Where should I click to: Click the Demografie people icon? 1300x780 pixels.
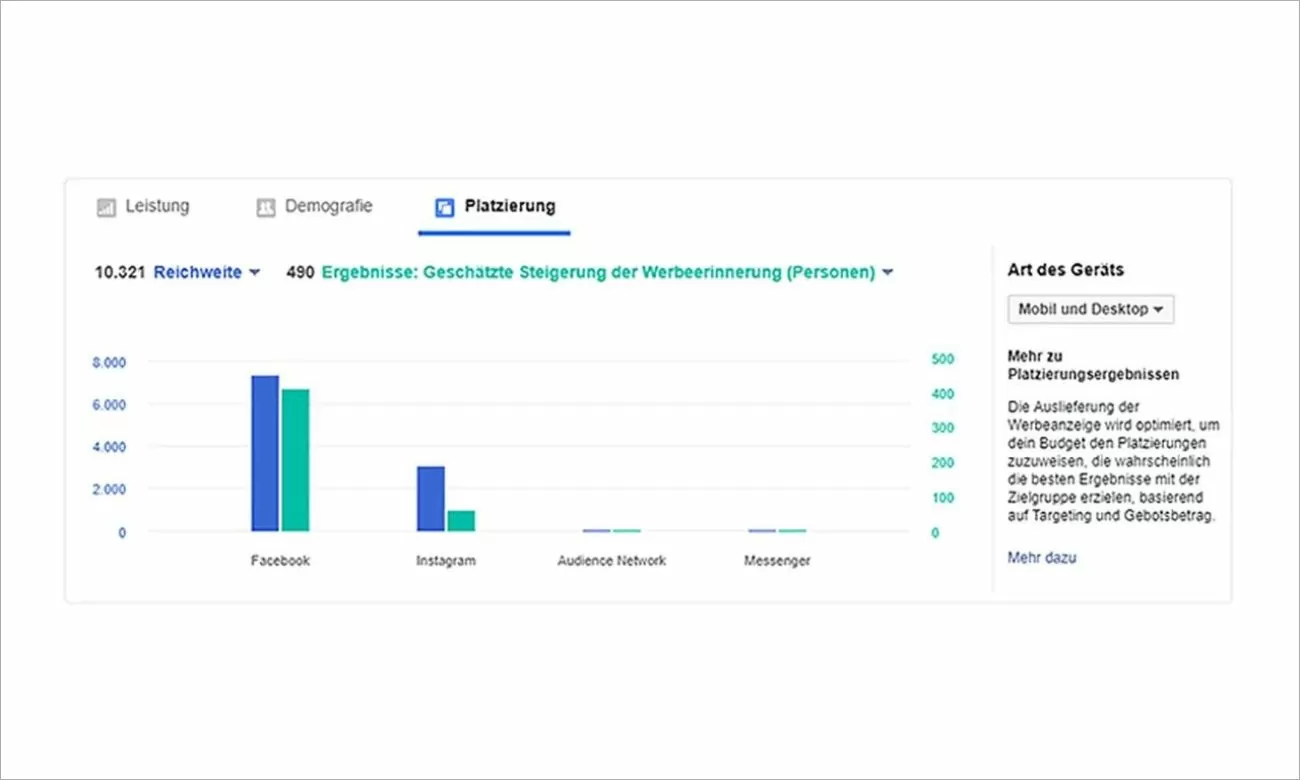(x=265, y=206)
